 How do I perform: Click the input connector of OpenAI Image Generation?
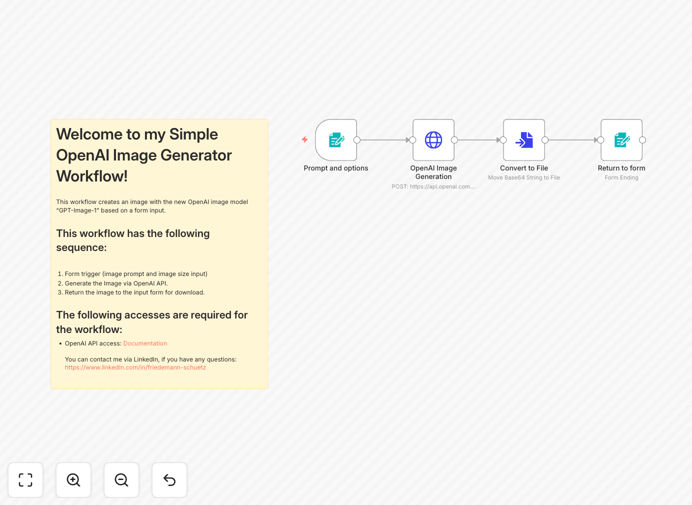pyautogui.click(x=413, y=140)
